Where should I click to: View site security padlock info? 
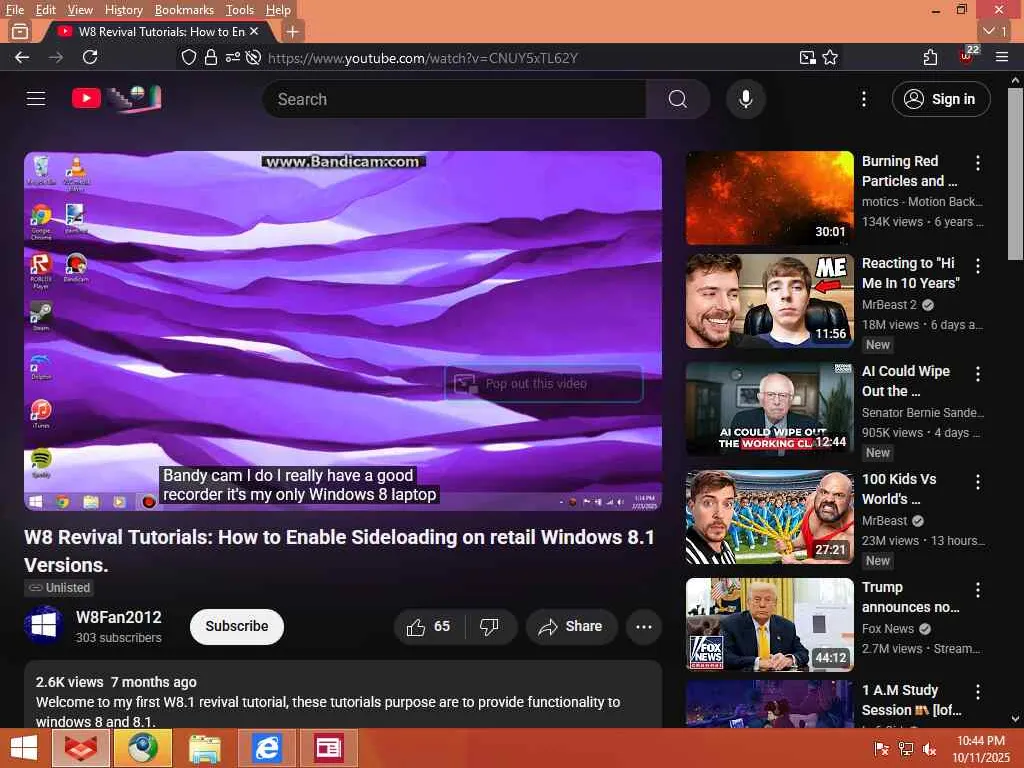[x=210, y=57]
